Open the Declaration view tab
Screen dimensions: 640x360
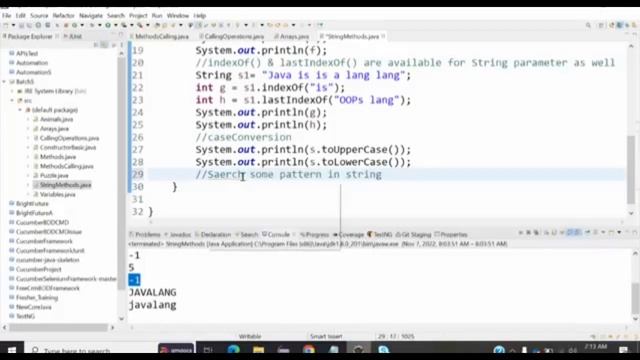(213, 235)
